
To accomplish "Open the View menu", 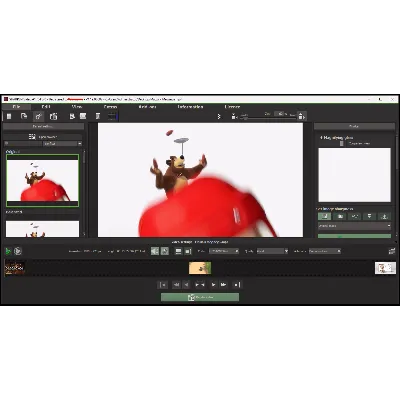I will (77, 107).
